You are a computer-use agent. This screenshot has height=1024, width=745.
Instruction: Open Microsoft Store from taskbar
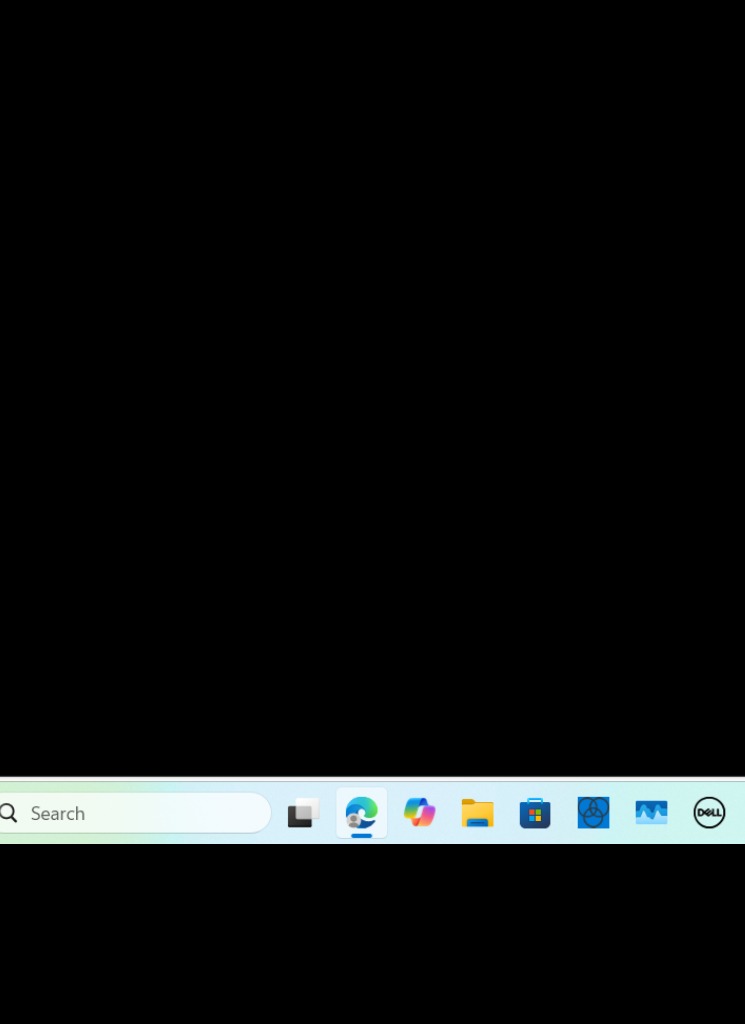[535, 813]
